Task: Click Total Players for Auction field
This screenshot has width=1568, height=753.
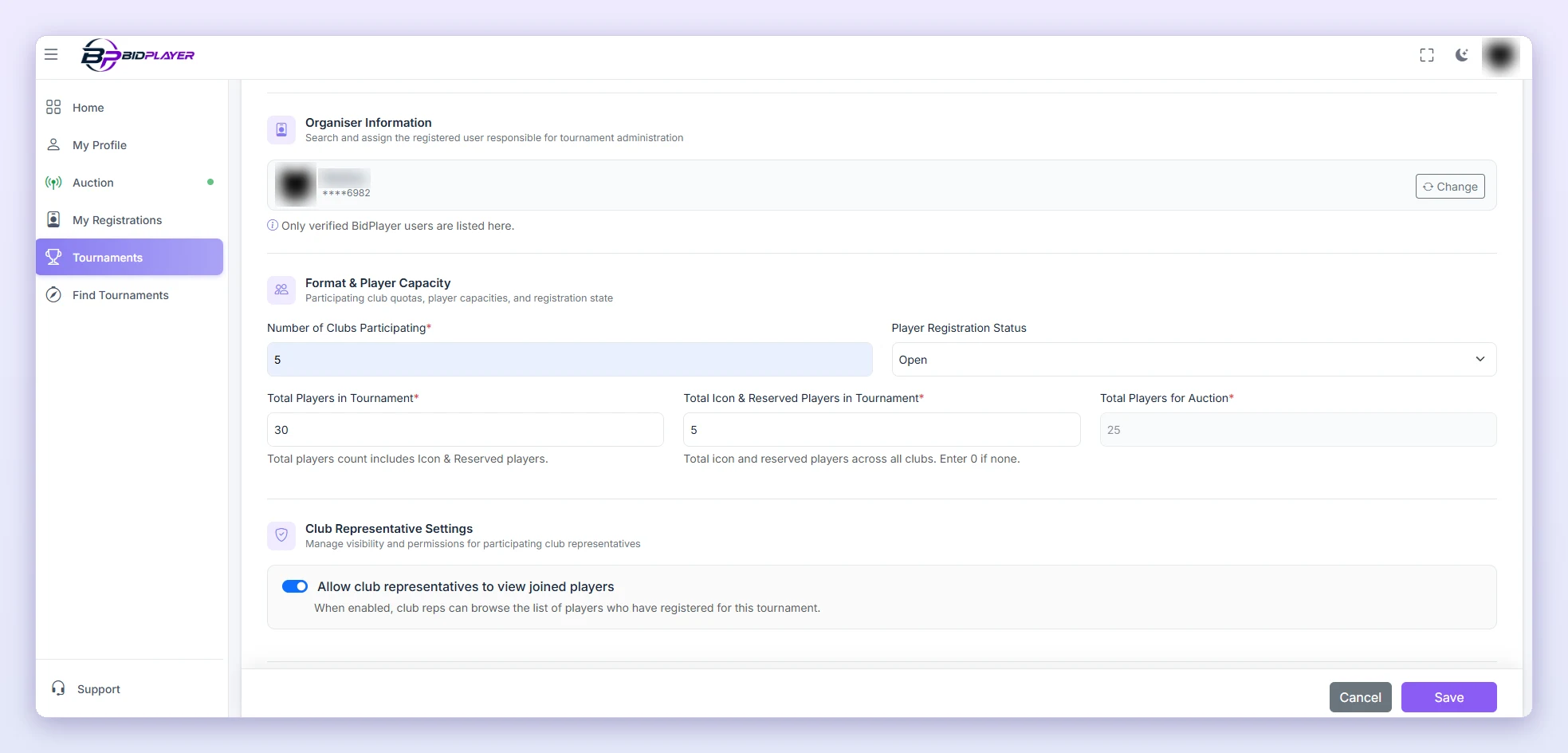Action: tap(1298, 429)
